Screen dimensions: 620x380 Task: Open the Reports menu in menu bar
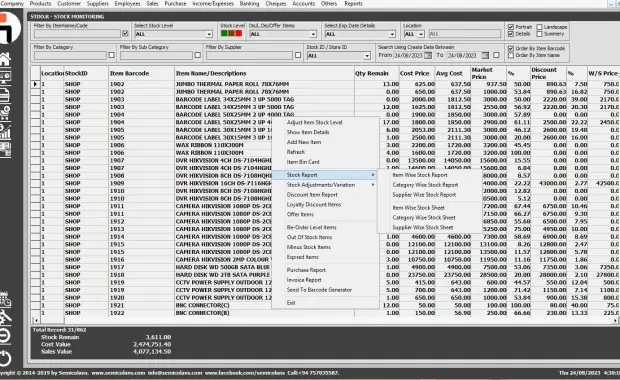point(353,4)
